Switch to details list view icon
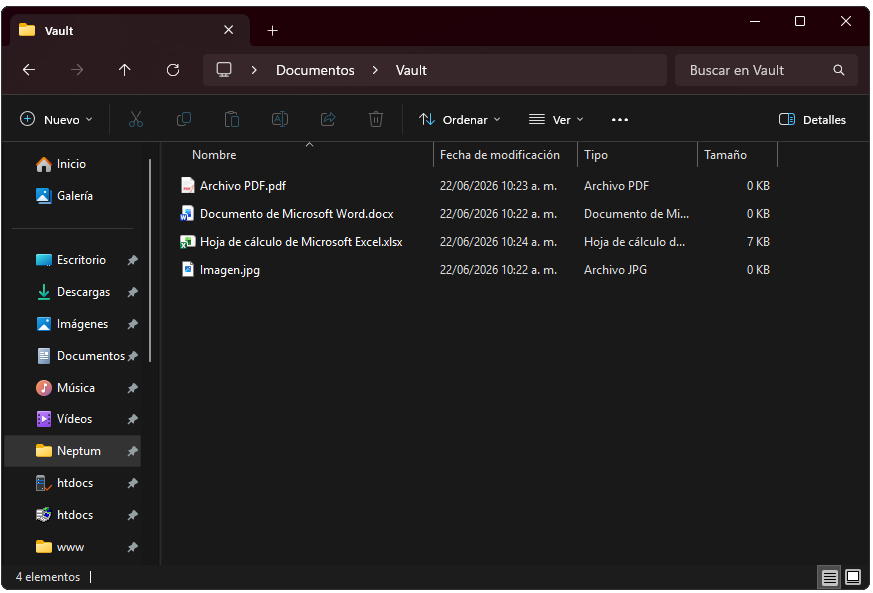 829,577
